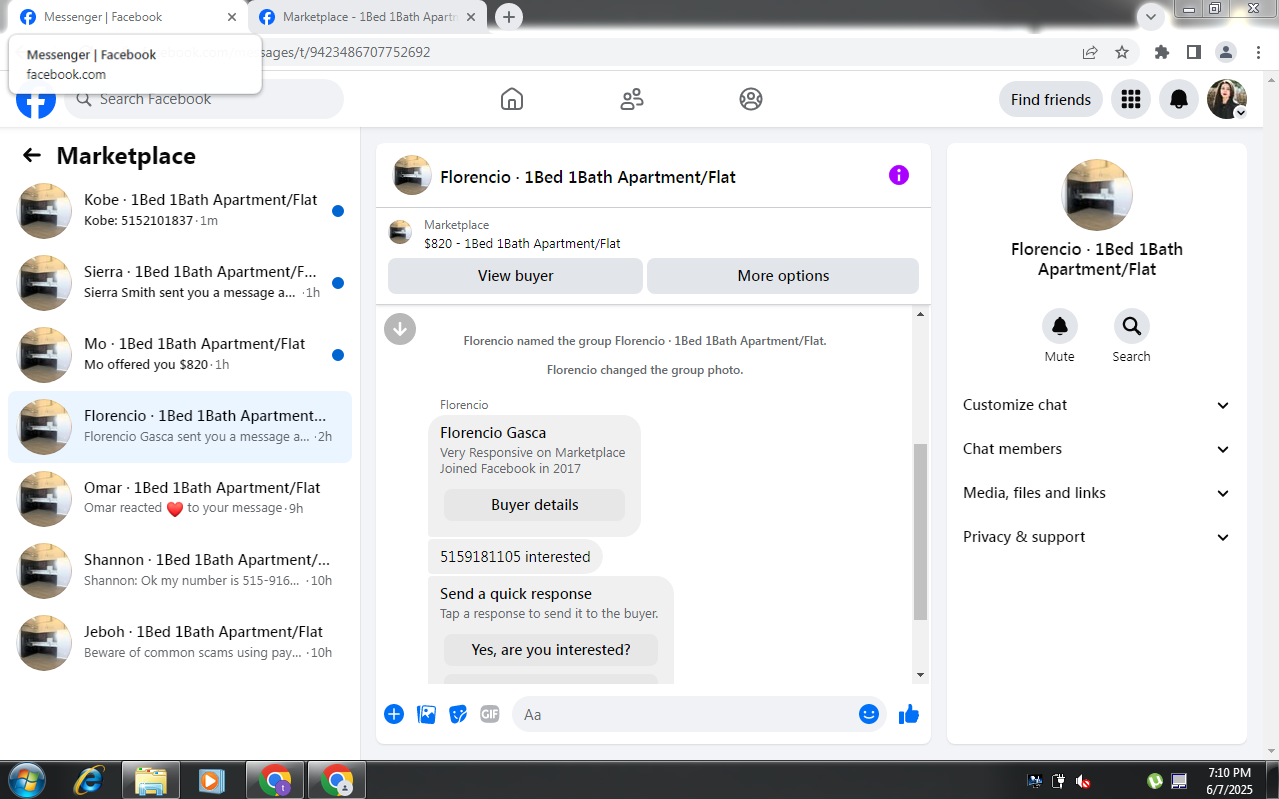Bookmark page with star icon

[x=1122, y=52]
